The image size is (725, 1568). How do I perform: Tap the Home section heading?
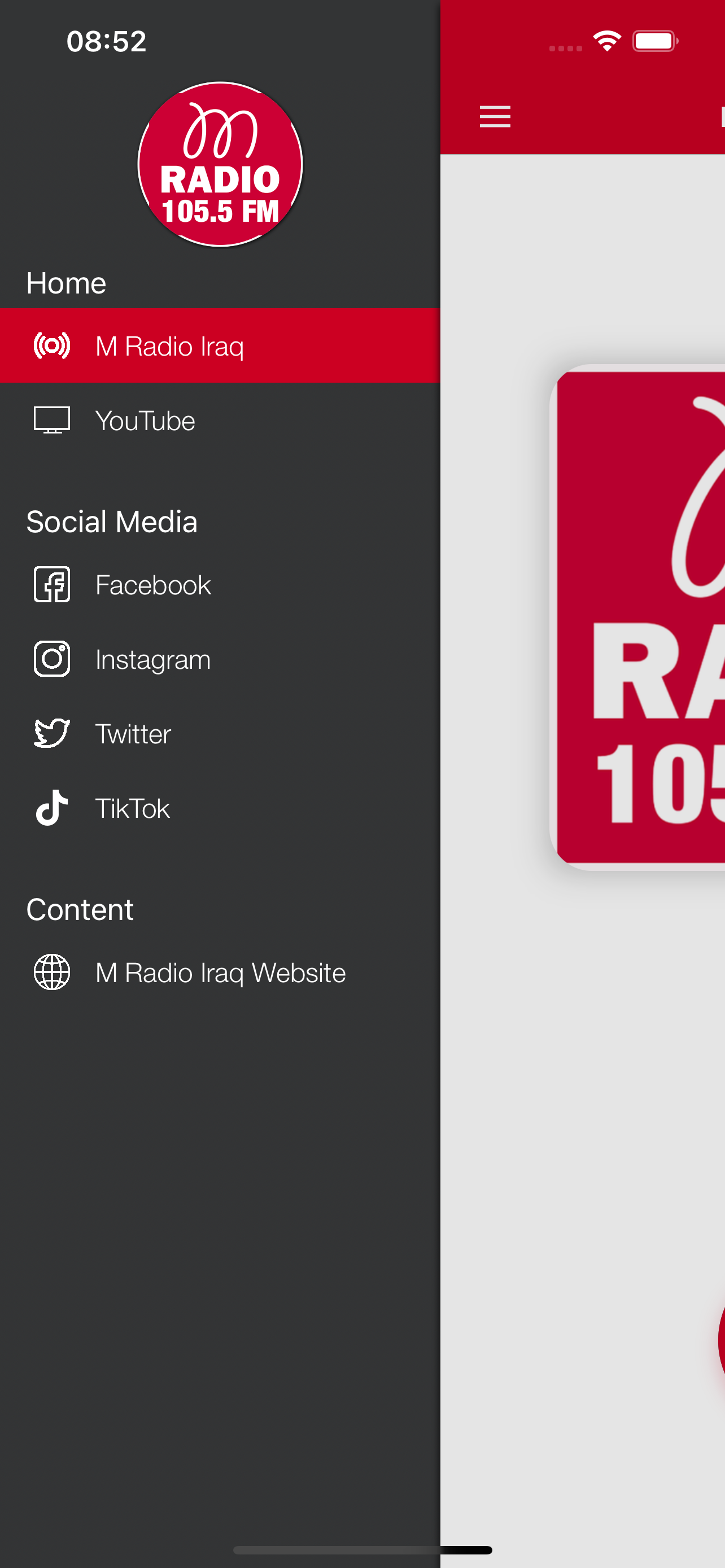(x=67, y=283)
